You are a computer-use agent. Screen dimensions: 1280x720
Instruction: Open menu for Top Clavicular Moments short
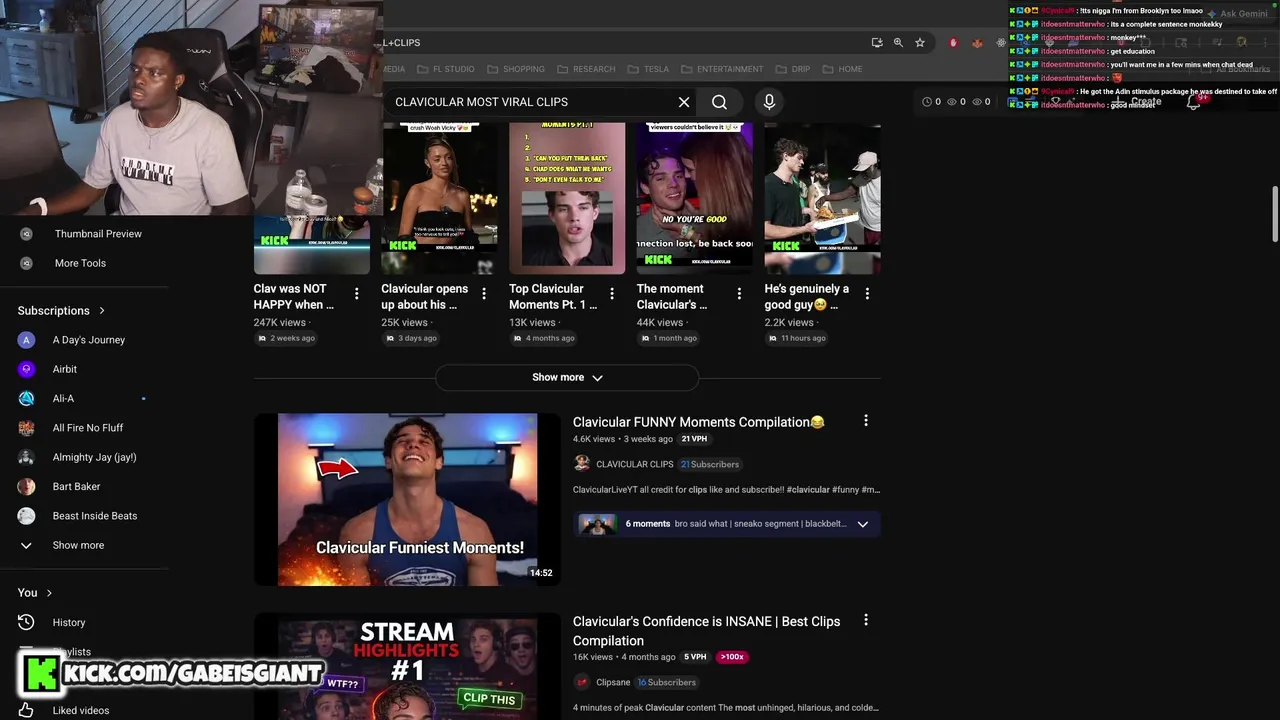click(x=612, y=294)
